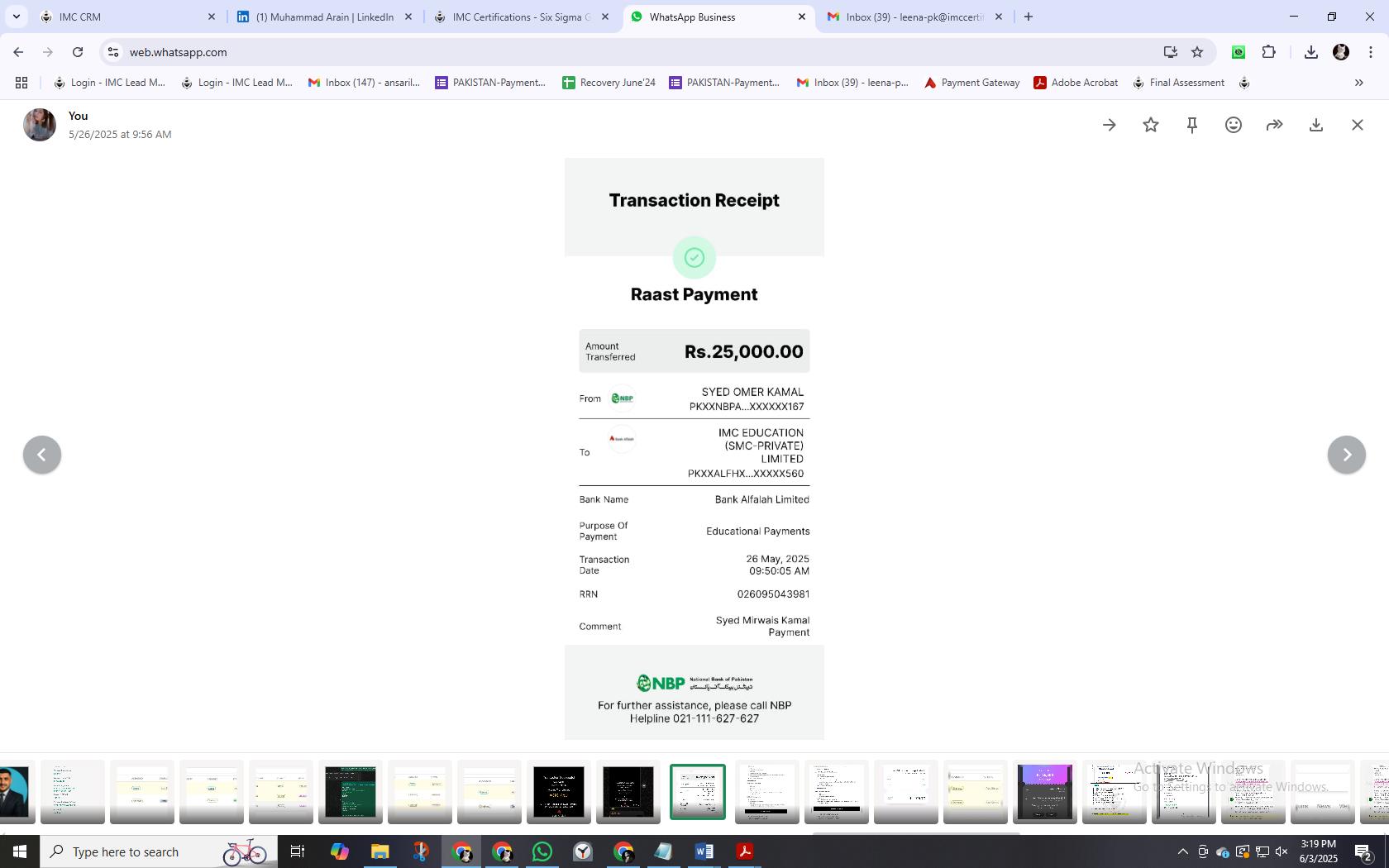1389x868 pixels.
Task: React with emoji to the image
Action: click(x=1234, y=125)
